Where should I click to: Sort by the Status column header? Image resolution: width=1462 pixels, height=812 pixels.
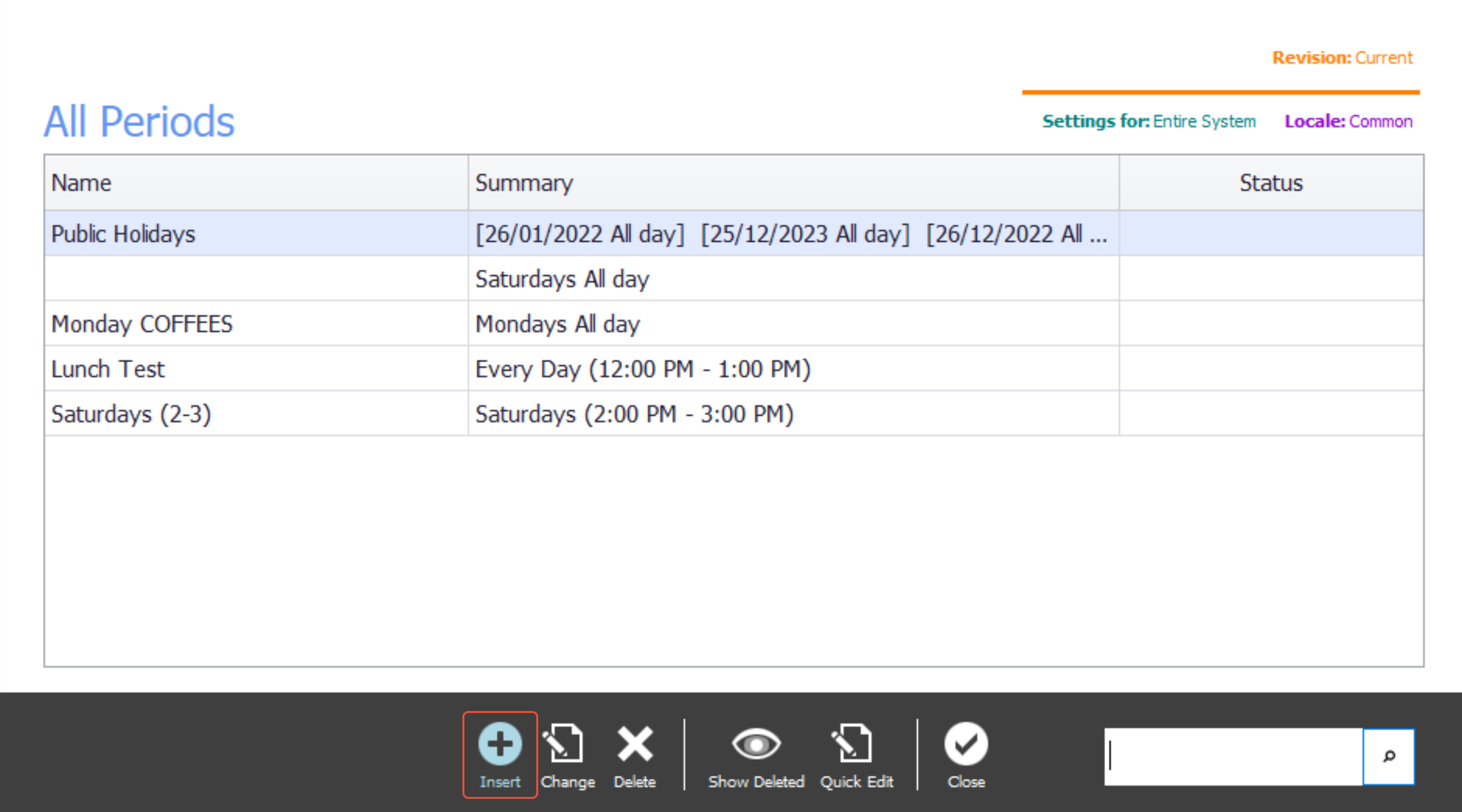pyautogui.click(x=1272, y=183)
